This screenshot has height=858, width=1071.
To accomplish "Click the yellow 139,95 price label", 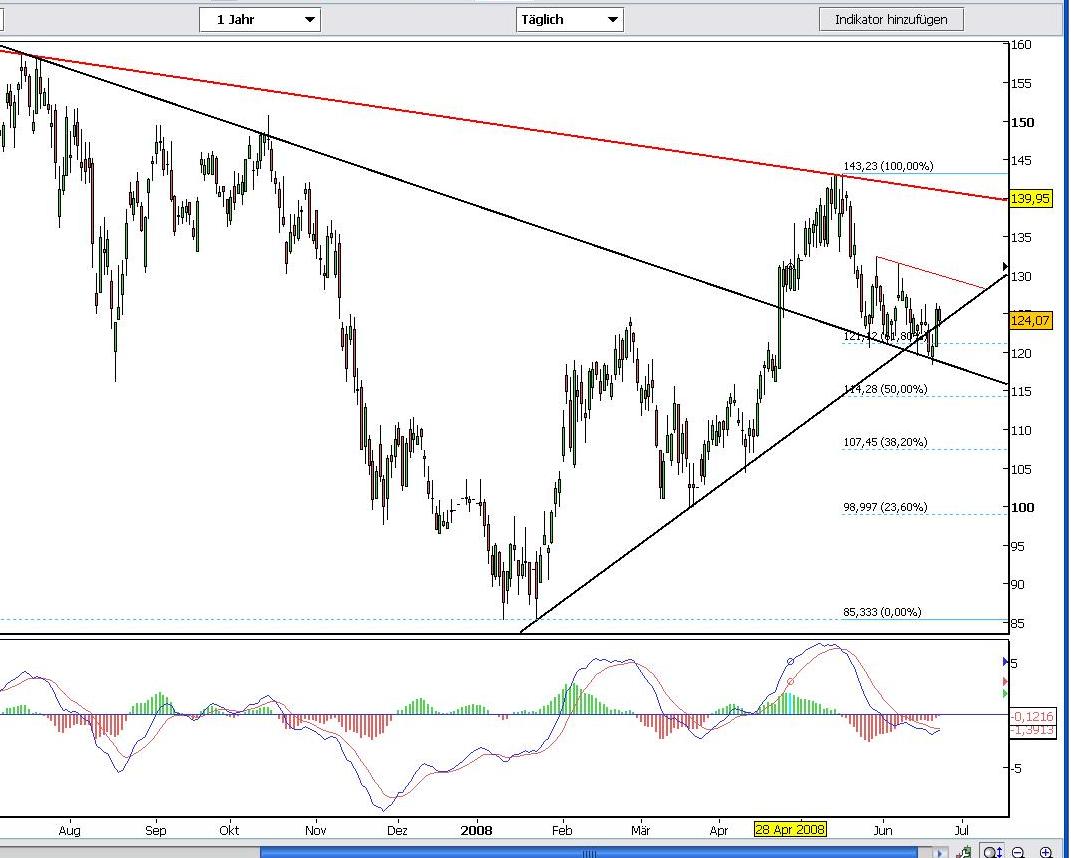I will [1030, 199].
